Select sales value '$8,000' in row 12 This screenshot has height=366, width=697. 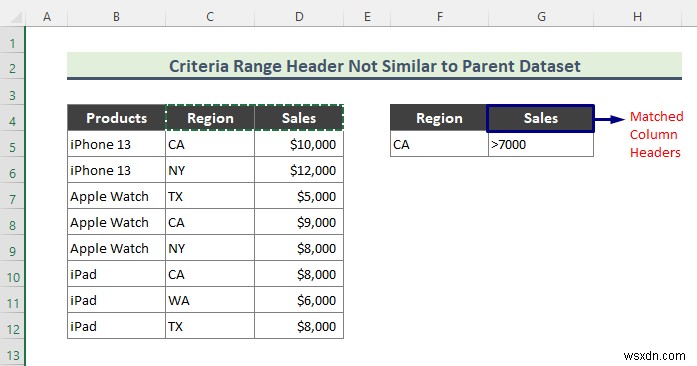(x=299, y=326)
